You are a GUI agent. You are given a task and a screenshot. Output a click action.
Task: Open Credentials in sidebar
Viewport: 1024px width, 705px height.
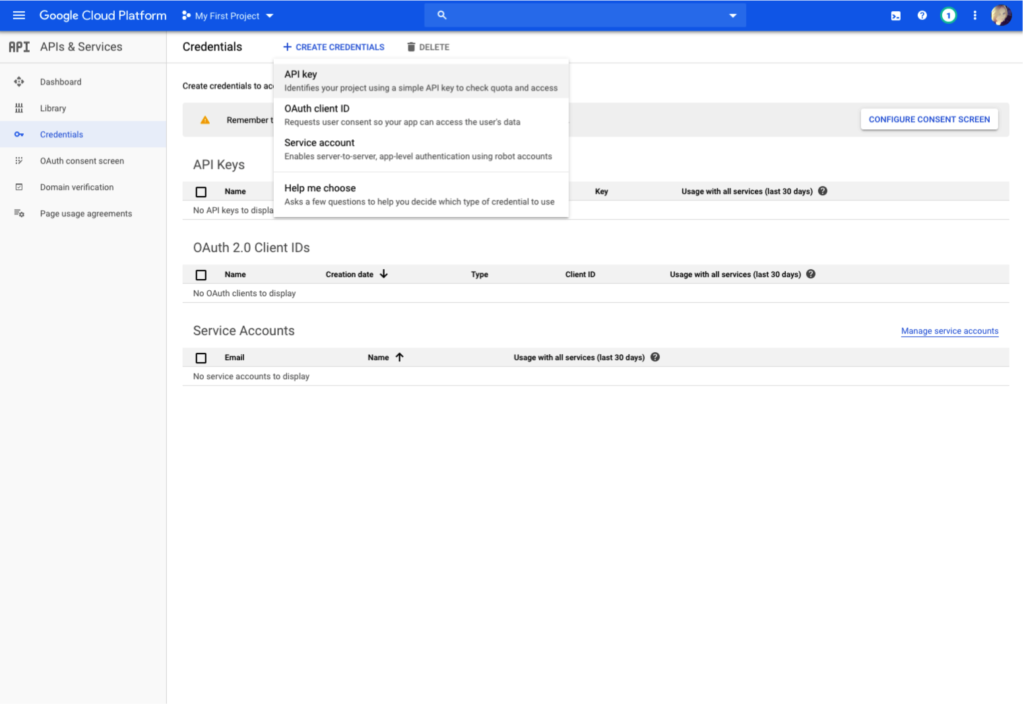pyautogui.click(x=83, y=134)
